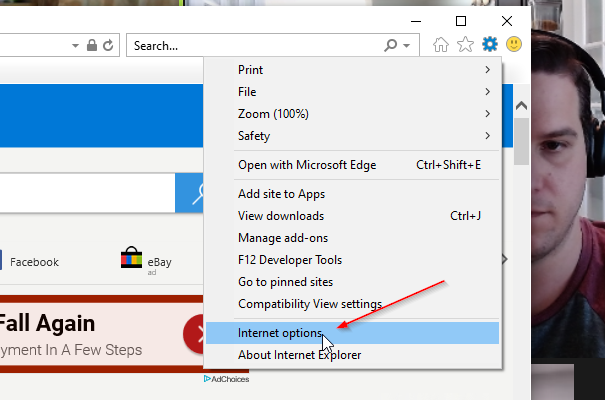The height and width of the screenshot is (400, 605).
Task: Click the search magnifier icon in toolbar
Action: pyautogui.click(x=390, y=46)
